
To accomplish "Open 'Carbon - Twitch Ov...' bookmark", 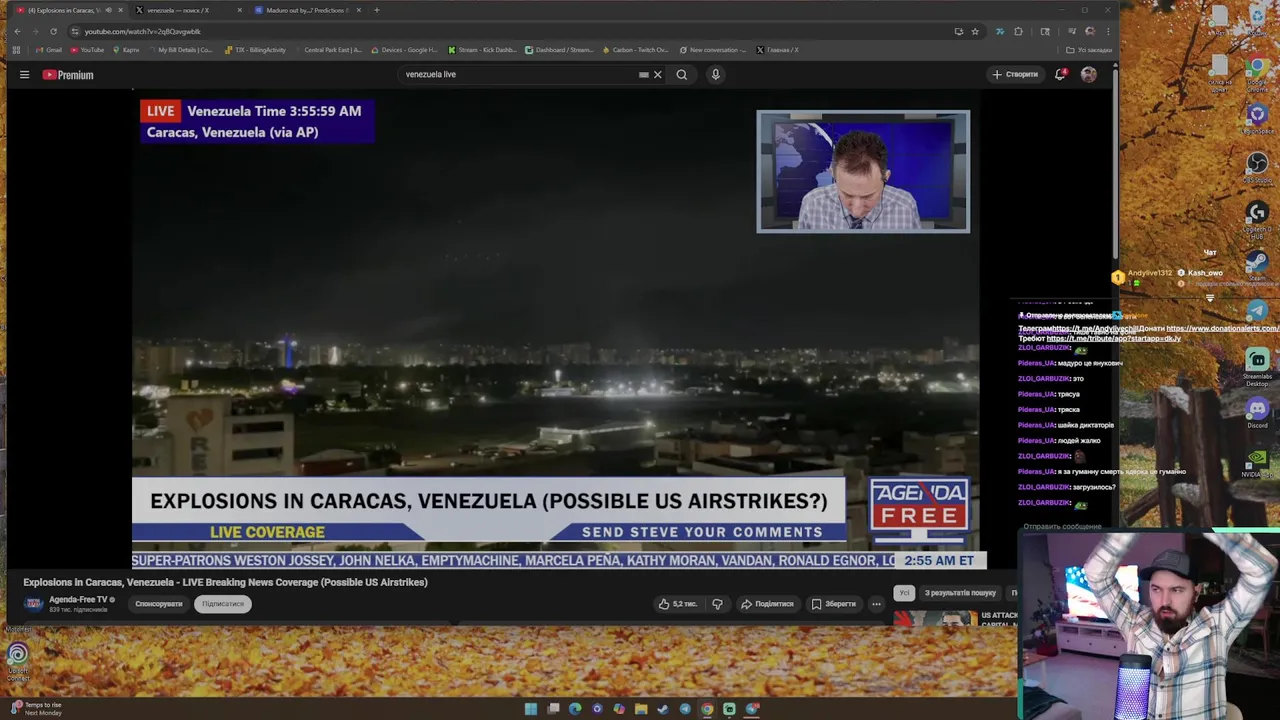I will pyautogui.click(x=635, y=50).
